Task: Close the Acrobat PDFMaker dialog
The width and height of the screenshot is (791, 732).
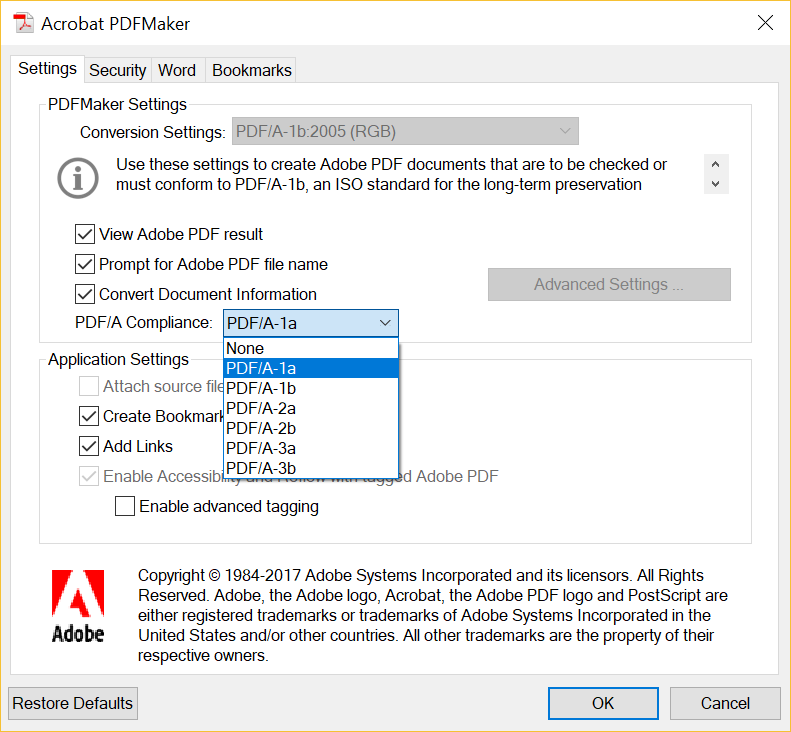Action: tap(765, 23)
